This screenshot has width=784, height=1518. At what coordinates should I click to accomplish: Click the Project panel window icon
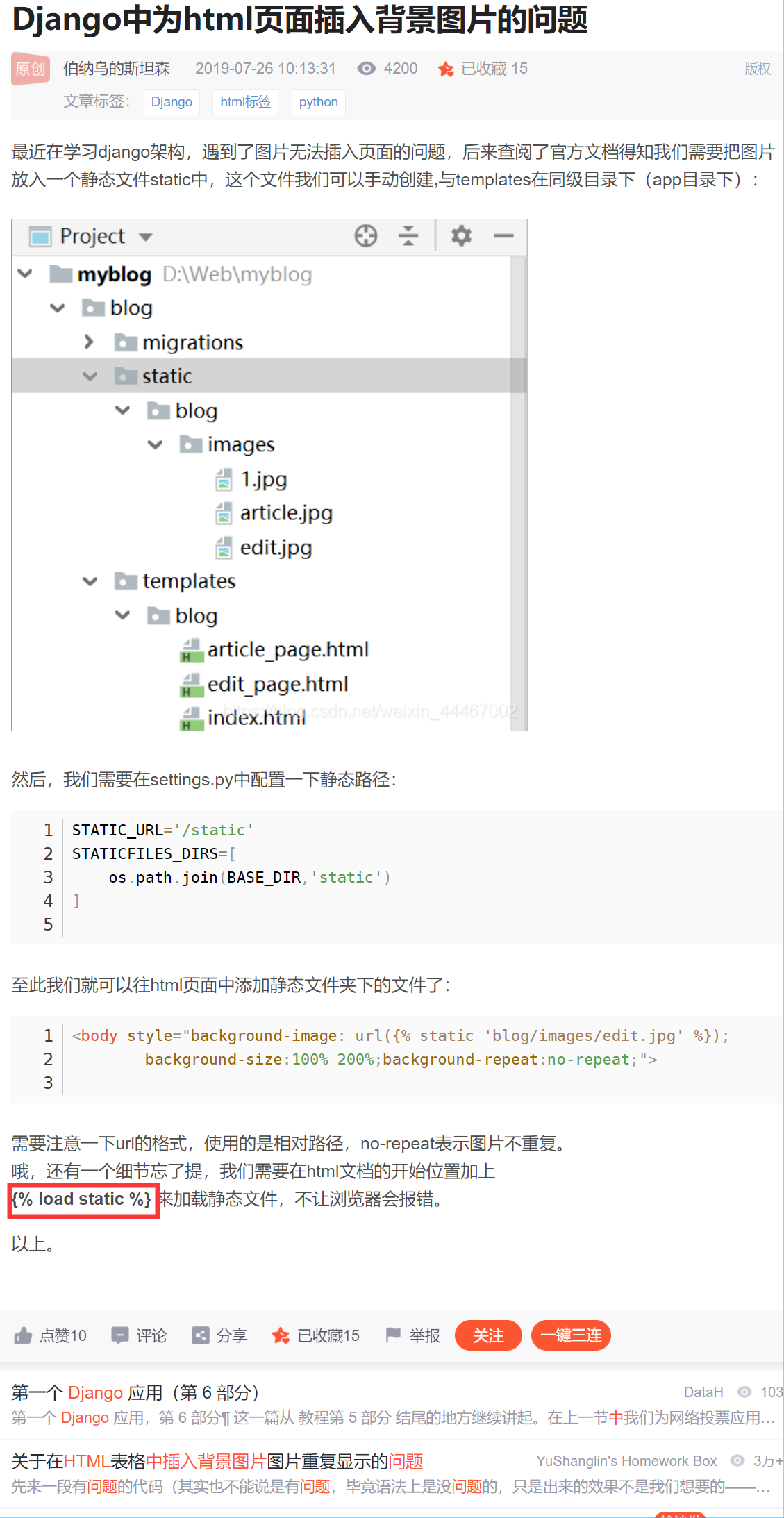[x=40, y=237]
